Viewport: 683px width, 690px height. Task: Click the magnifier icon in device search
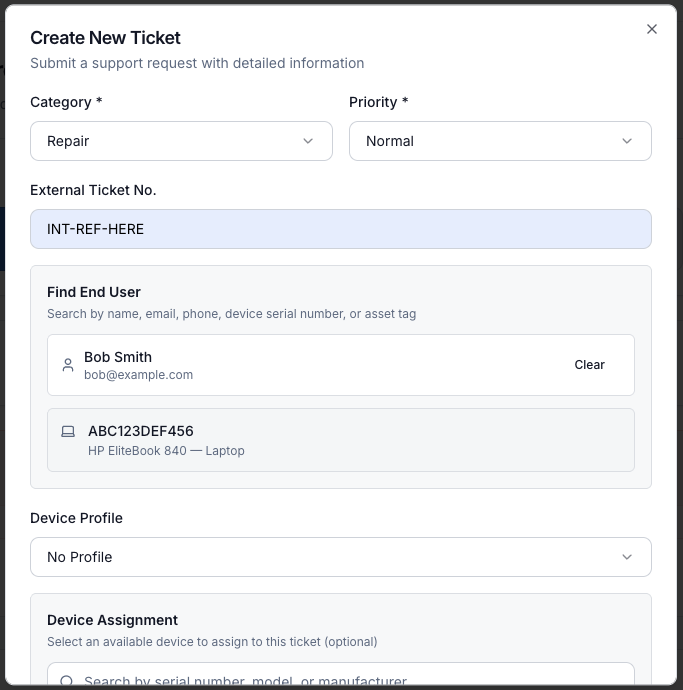pos(68,681)
